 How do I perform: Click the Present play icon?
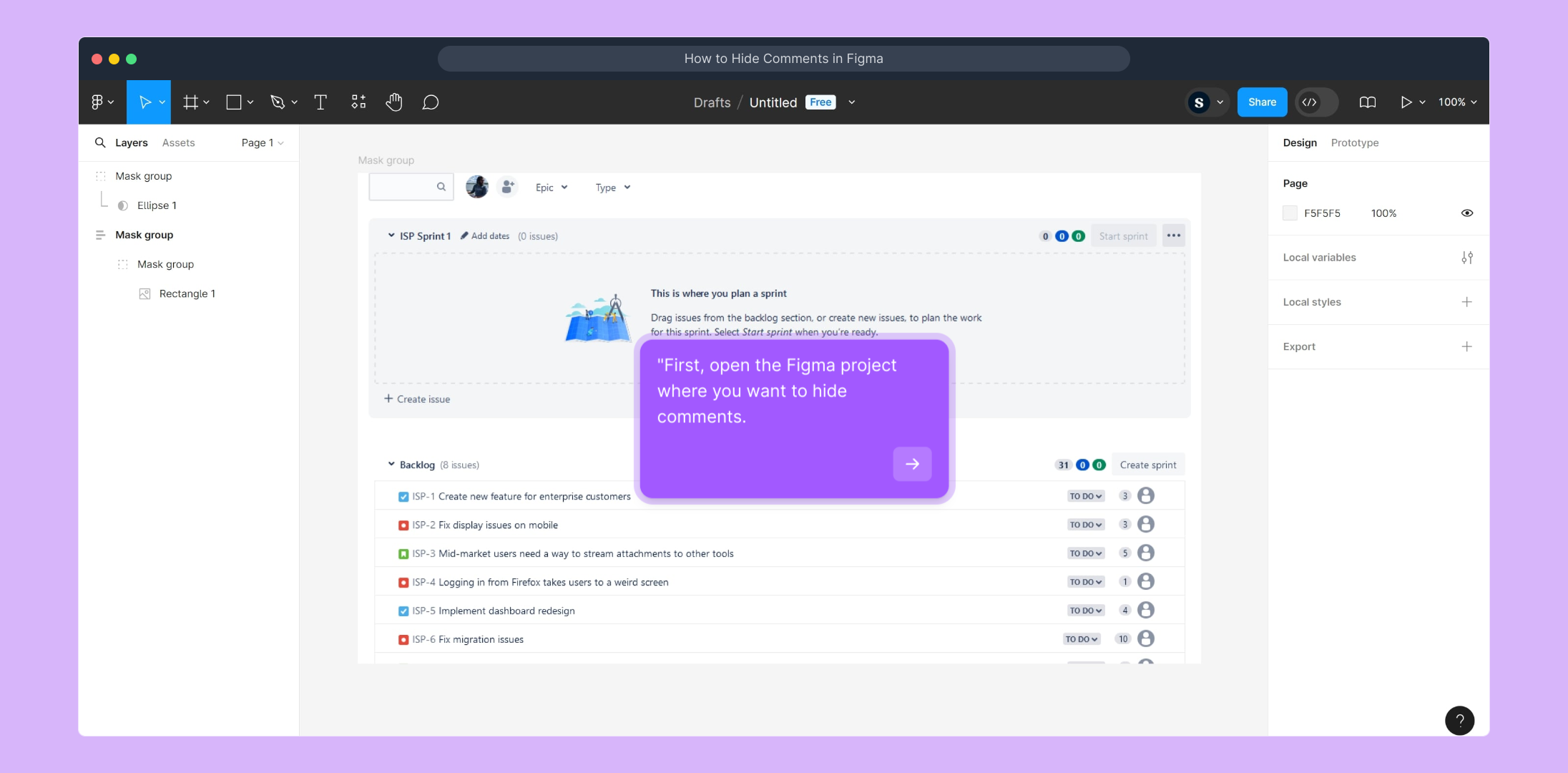tap(1406, 102)
